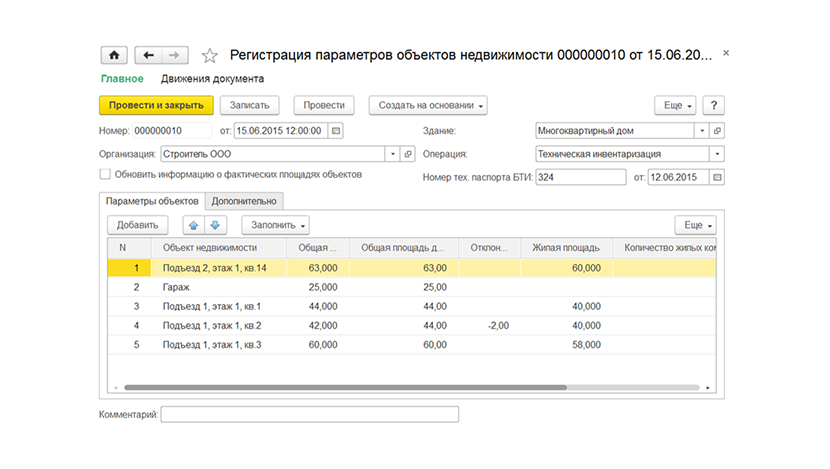The width and height of the screenshot is (830, 469).
Task: Click the Жилая площадь column header
Action: [x=566, y=248]
